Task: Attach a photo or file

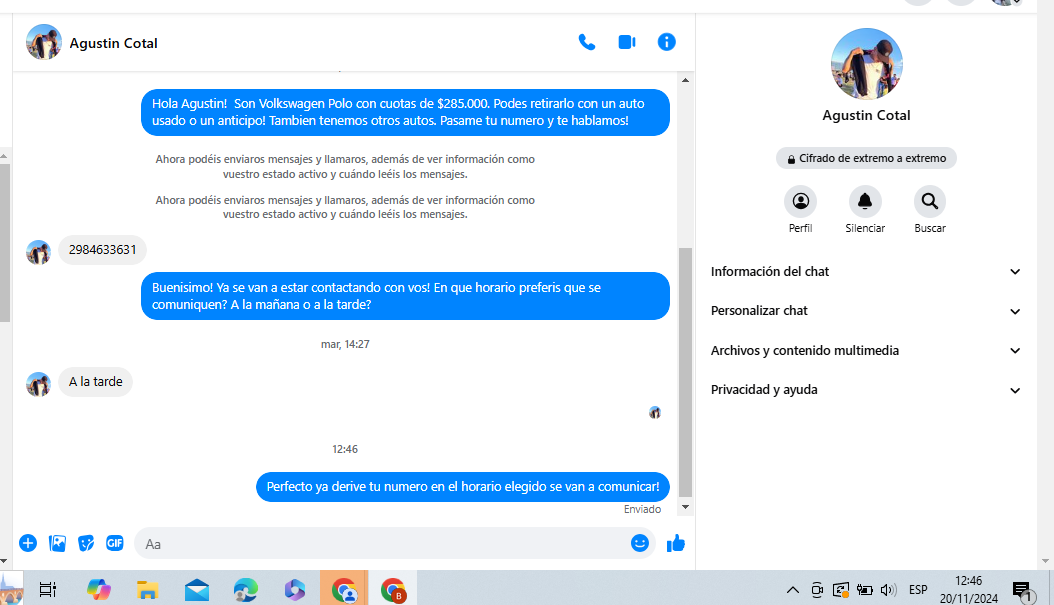Action: click(x=58, y=543)
